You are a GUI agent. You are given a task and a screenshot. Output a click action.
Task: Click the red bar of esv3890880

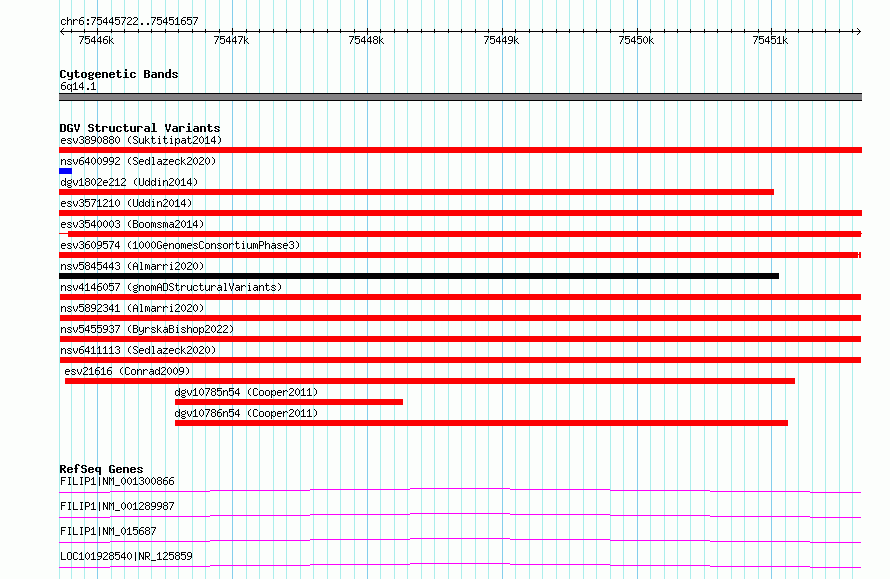click(460, 150)
